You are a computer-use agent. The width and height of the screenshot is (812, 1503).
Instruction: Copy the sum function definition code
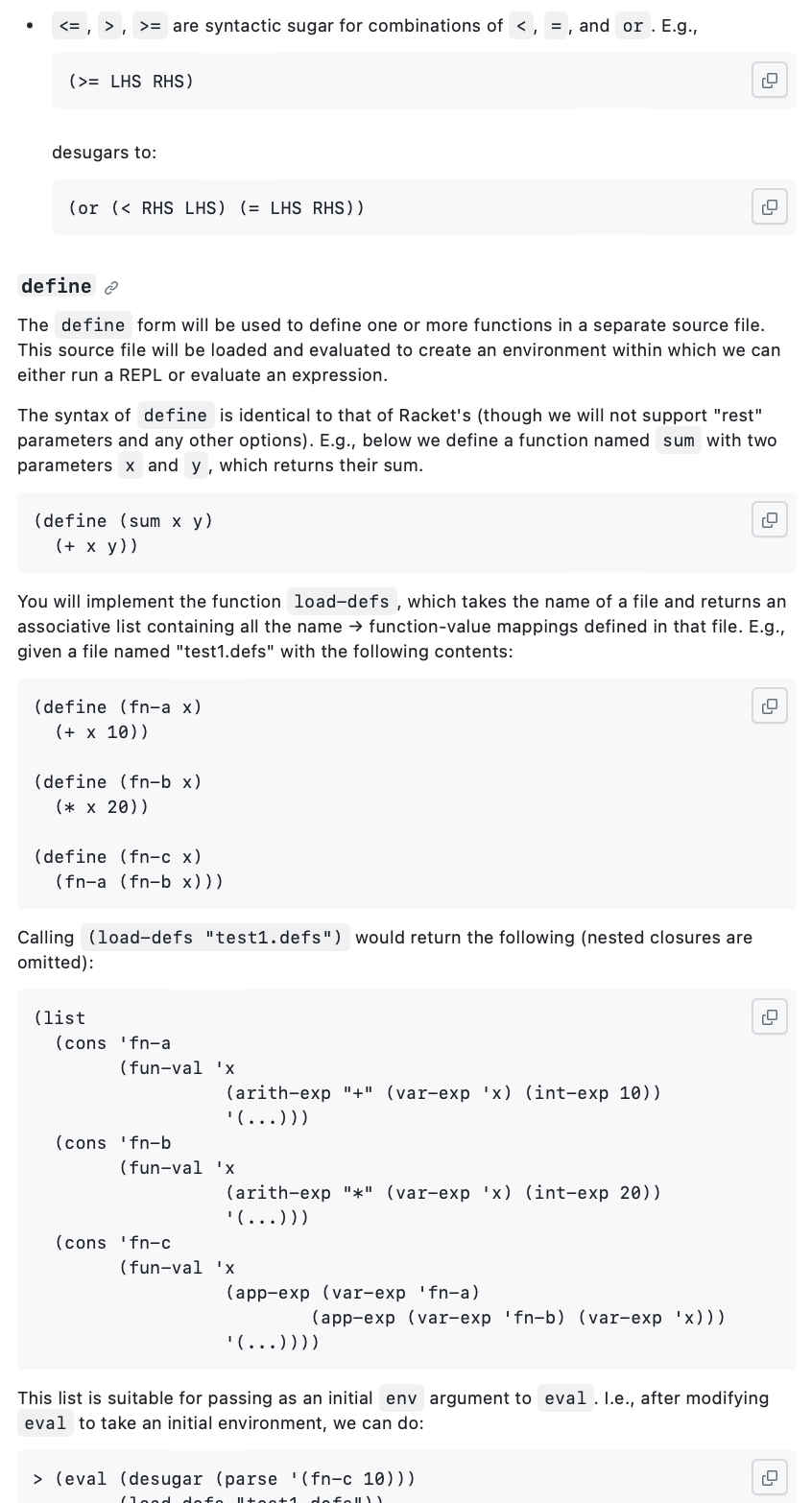pyautogui.click(x=770, y=519)
